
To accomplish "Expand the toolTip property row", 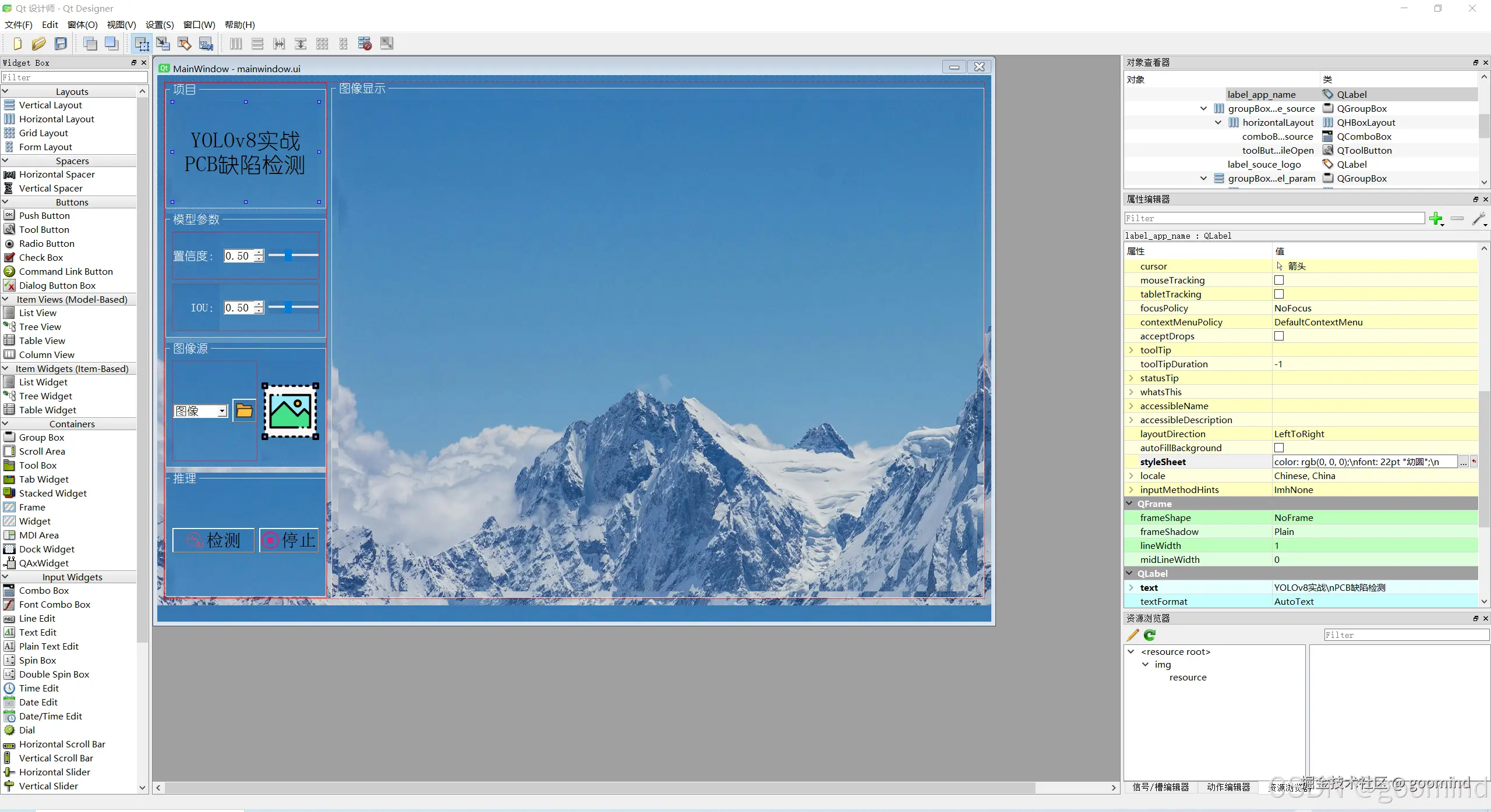I will point(1131,350).
